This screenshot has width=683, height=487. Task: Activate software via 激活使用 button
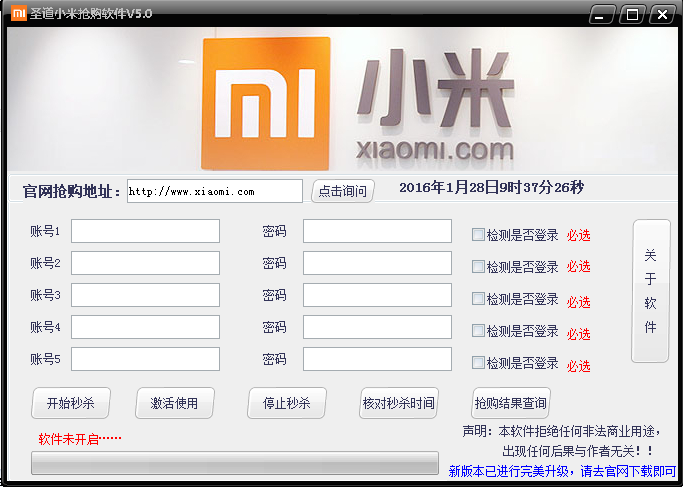174,403
